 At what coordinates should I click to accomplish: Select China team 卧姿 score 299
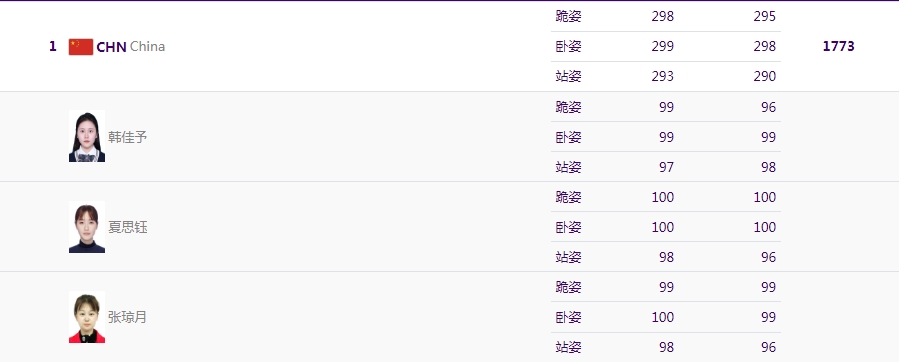(662, 46)
